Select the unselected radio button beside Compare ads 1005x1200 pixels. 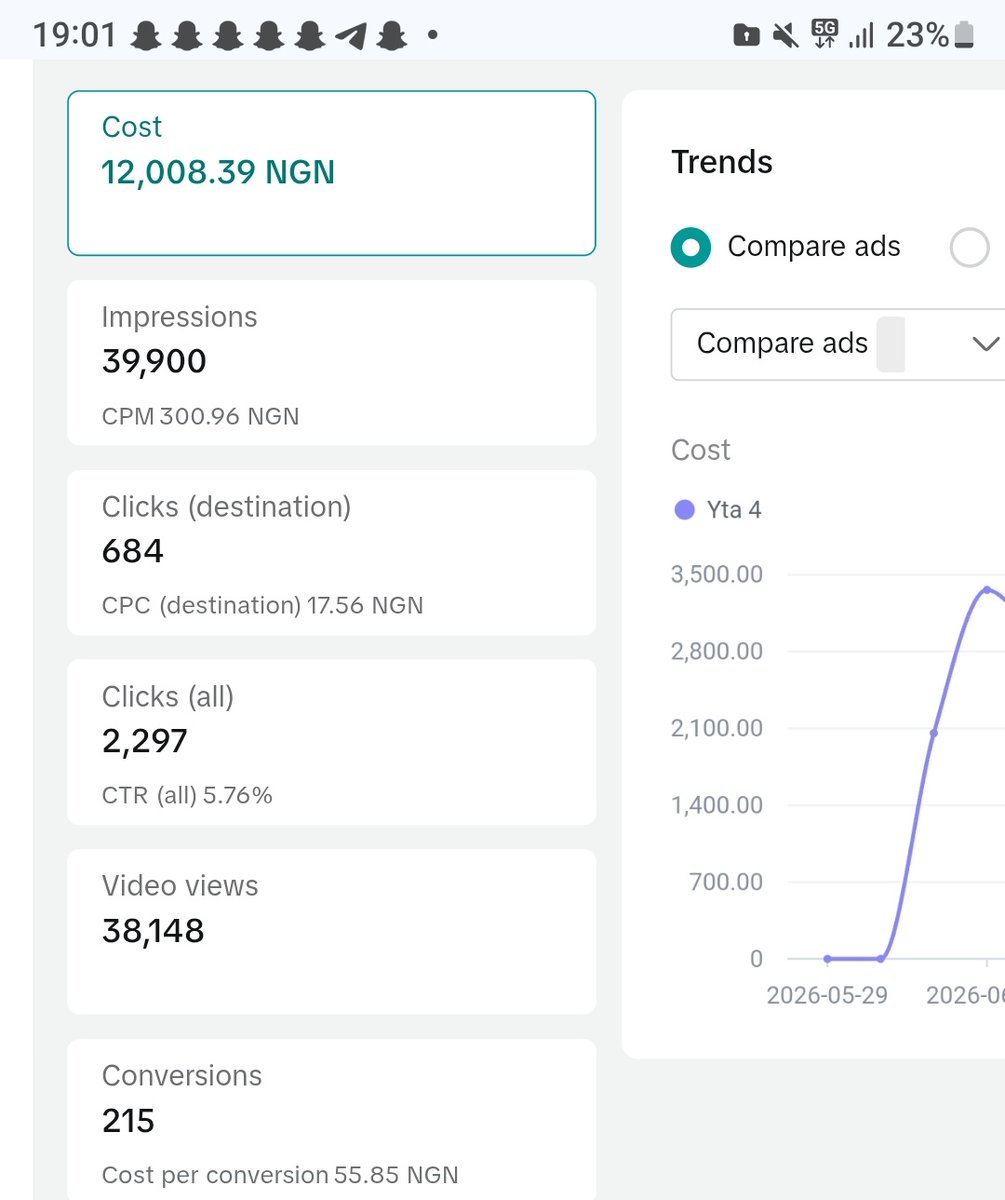969,247
